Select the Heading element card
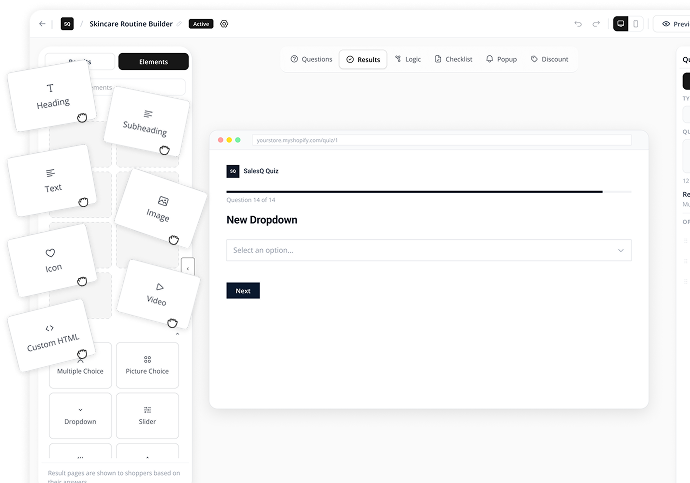The image size is (690, 483). pyautogui.click(x=52, y=96)
